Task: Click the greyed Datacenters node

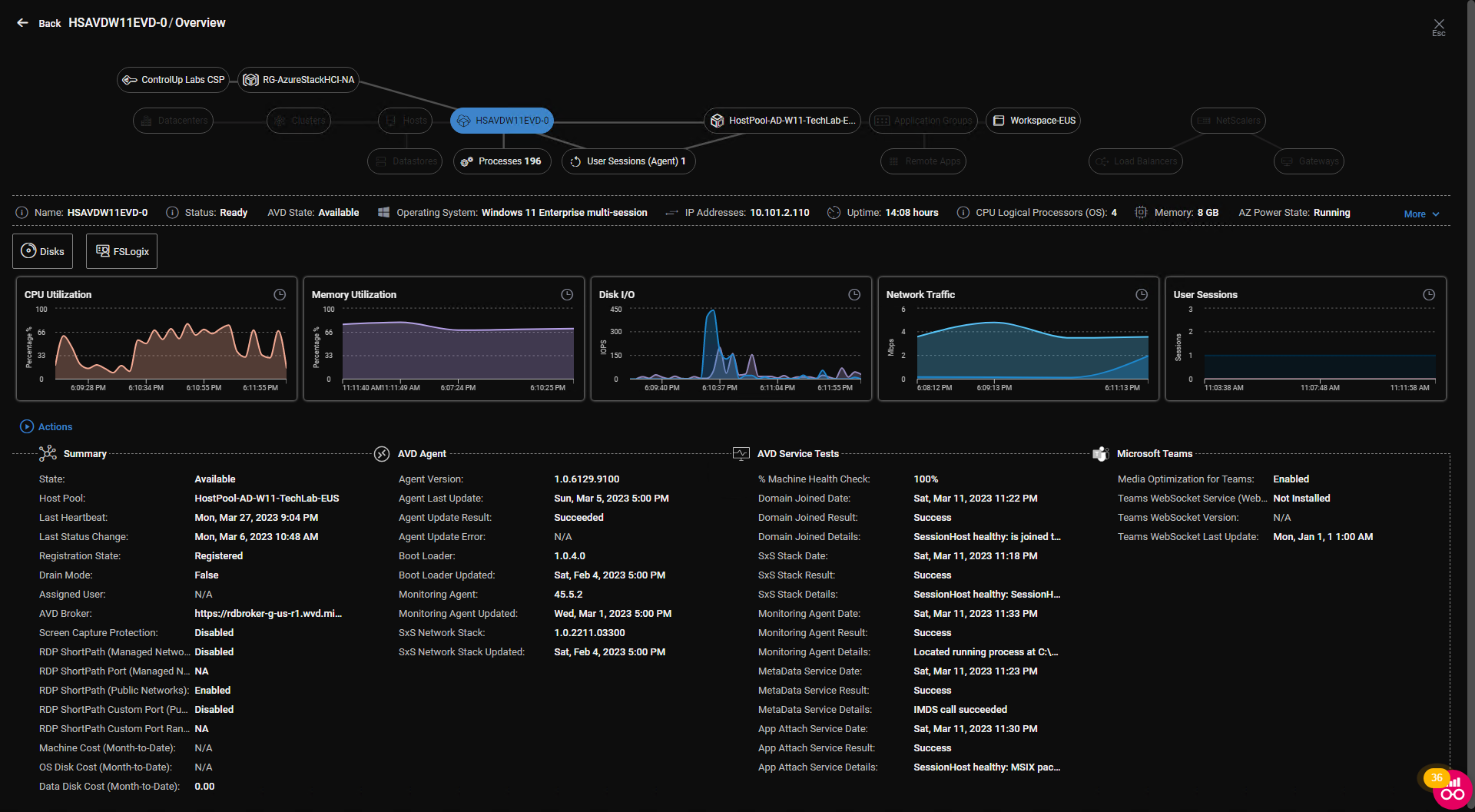Action: point(173,121)
